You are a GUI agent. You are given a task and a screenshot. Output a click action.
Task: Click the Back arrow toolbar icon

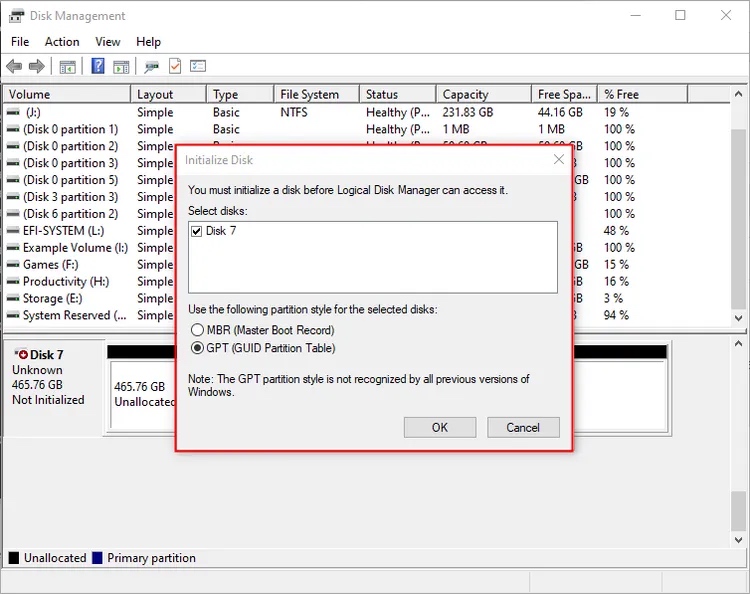click(14, 66)
